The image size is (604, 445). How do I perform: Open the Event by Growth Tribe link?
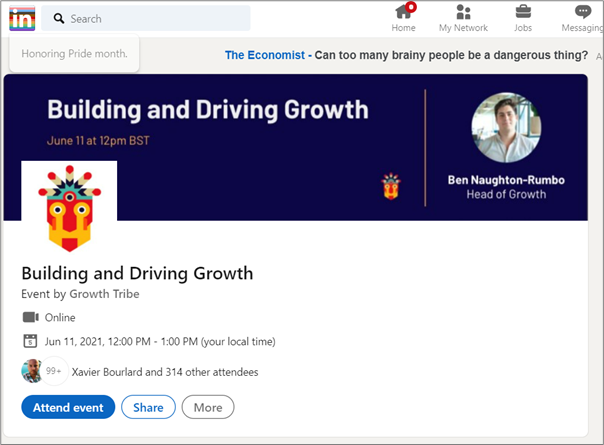pos(80,294)
